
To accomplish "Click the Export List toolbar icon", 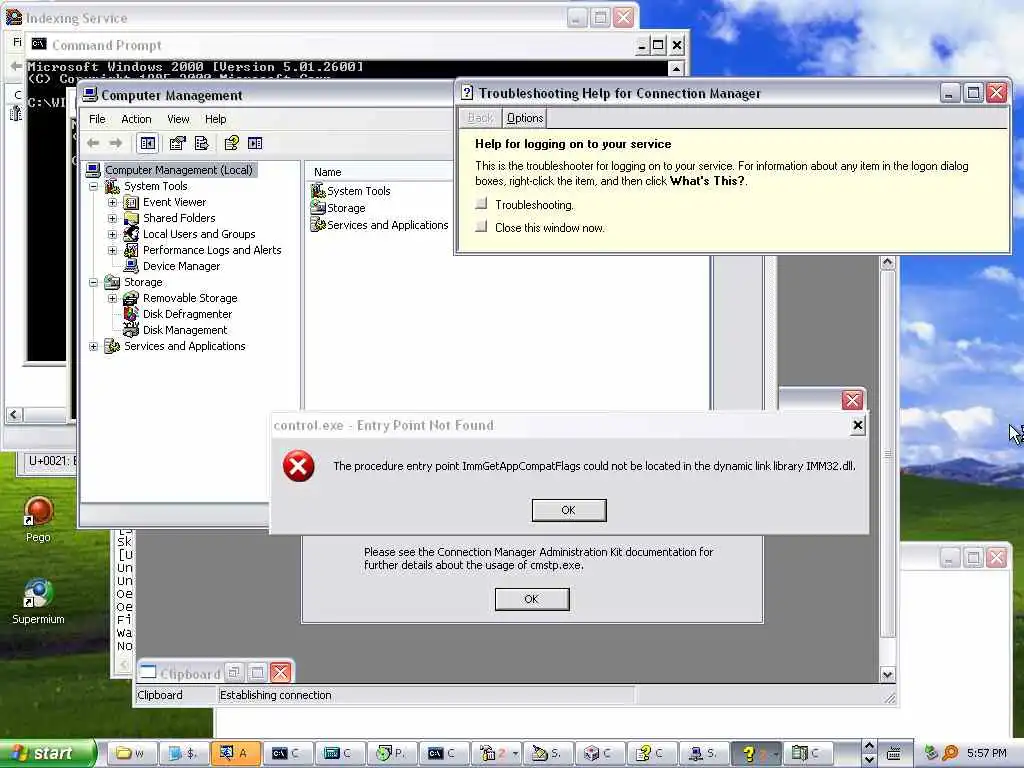I will pos(202,143).
